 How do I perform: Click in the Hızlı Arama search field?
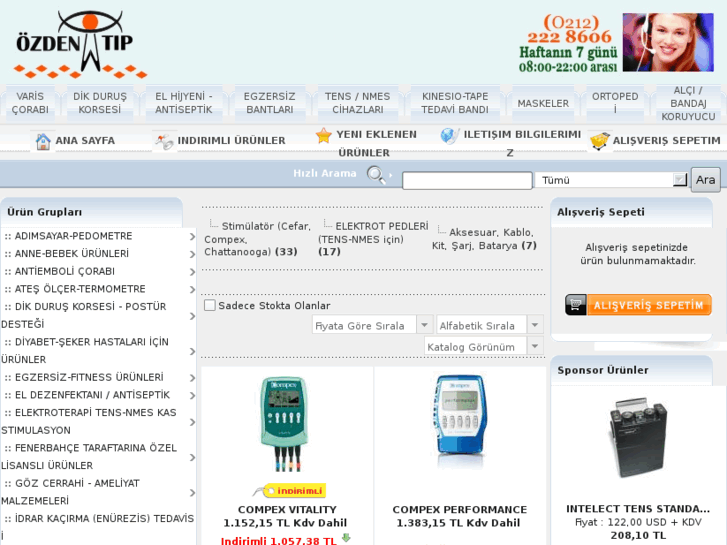(467, 180)
